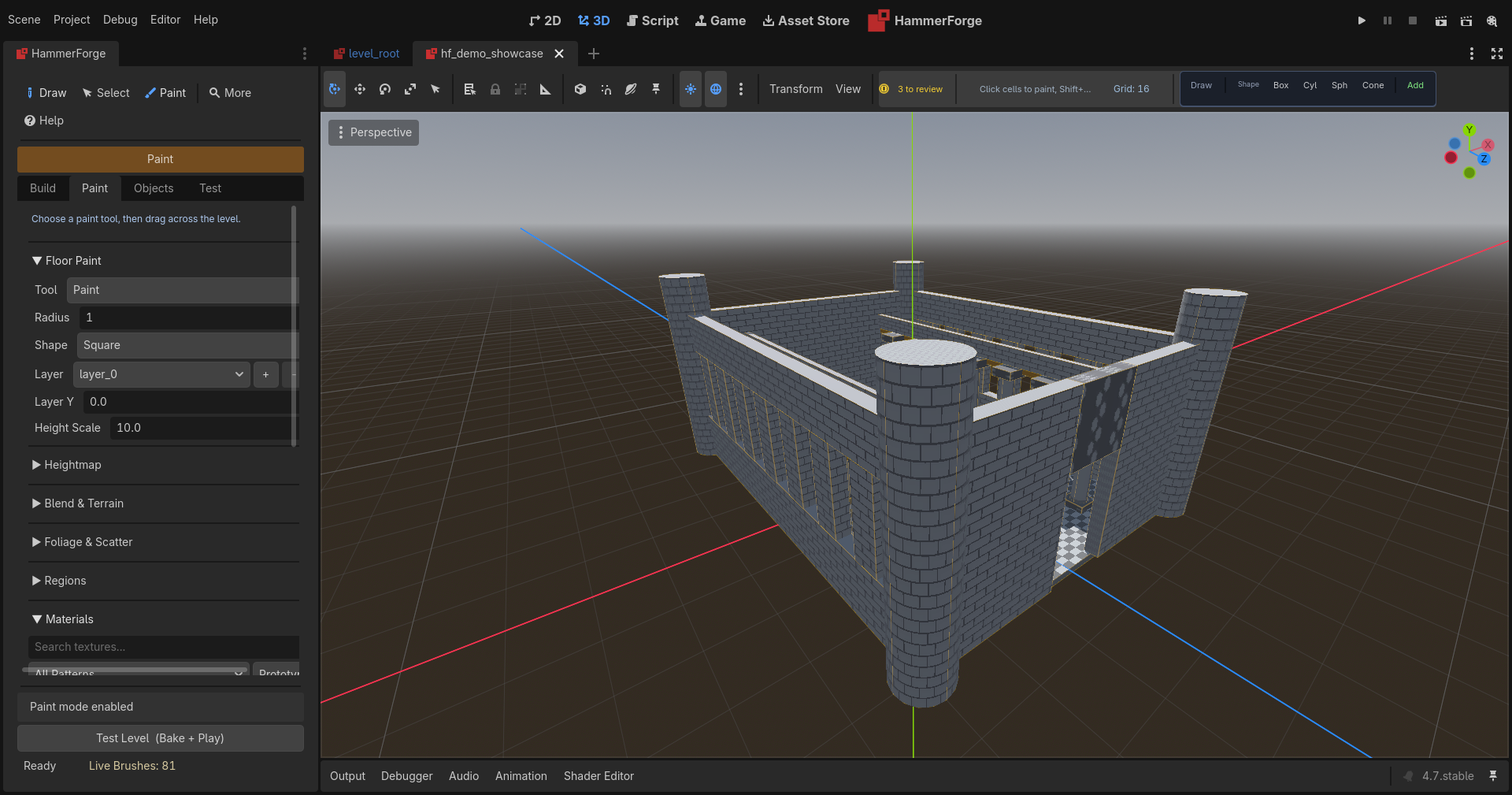Open the sun/environment settings dots menu
Viewport: 1512px width, 795px height.
[x=741, y=89]
